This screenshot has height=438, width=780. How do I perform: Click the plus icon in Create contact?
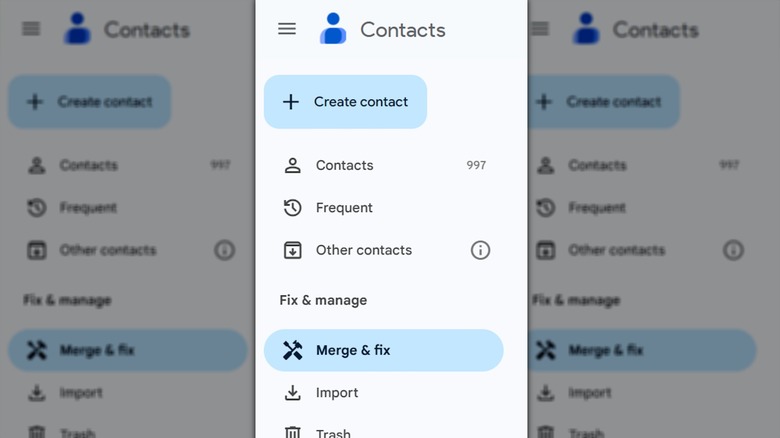291,102
